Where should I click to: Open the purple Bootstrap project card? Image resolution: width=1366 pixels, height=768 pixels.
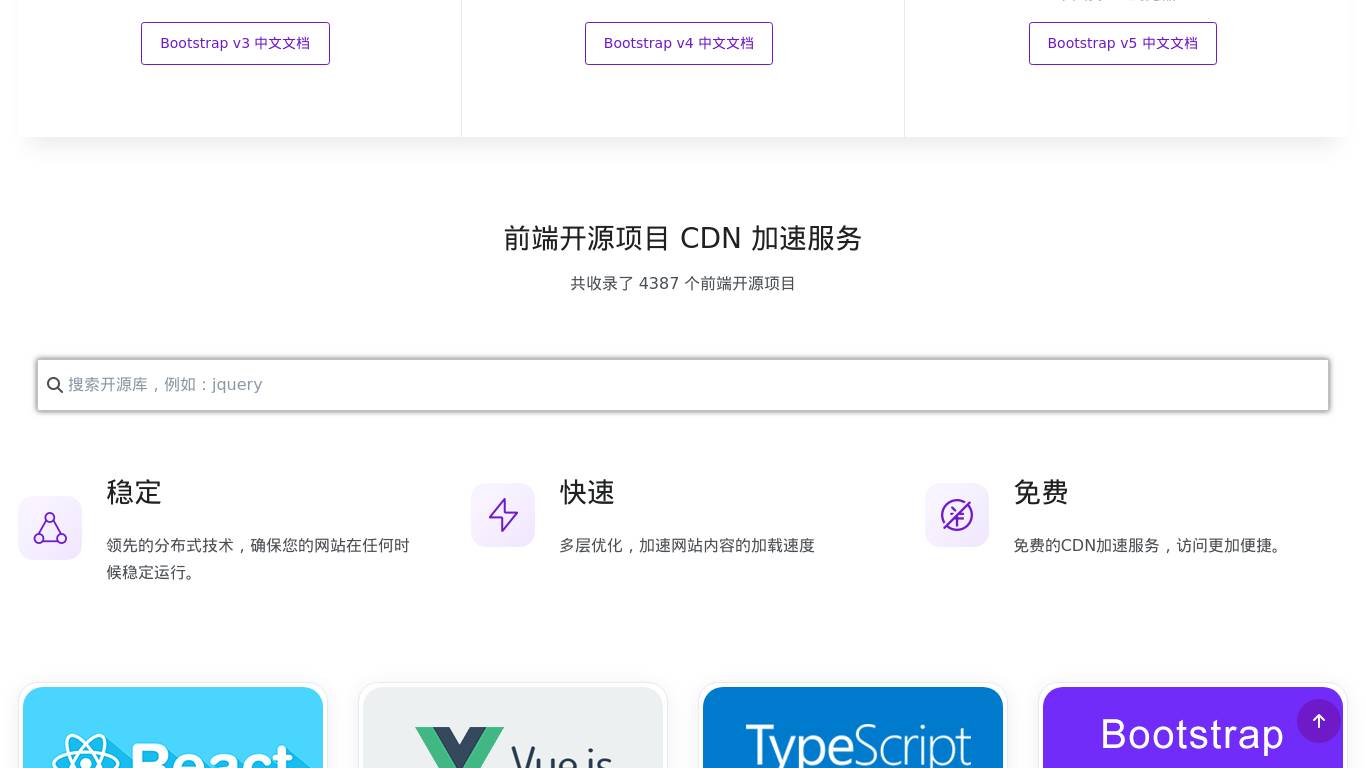pyautogui.click(x=1193, y=727)
